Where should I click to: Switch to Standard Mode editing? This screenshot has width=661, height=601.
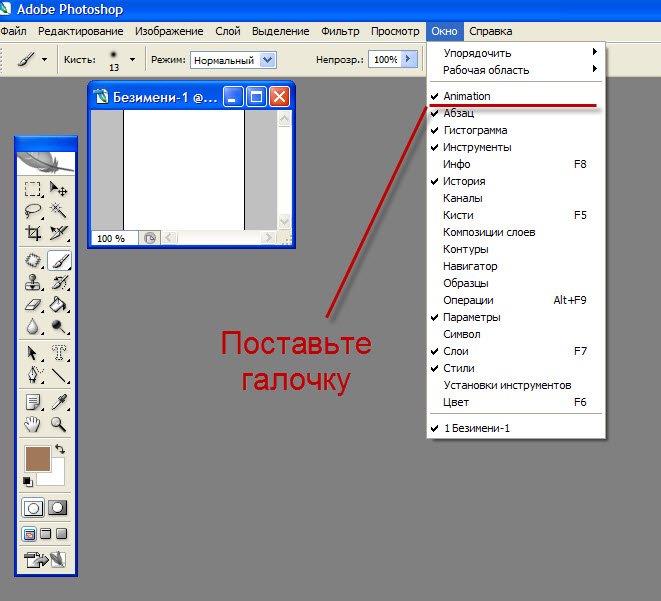tap(33, 508)
